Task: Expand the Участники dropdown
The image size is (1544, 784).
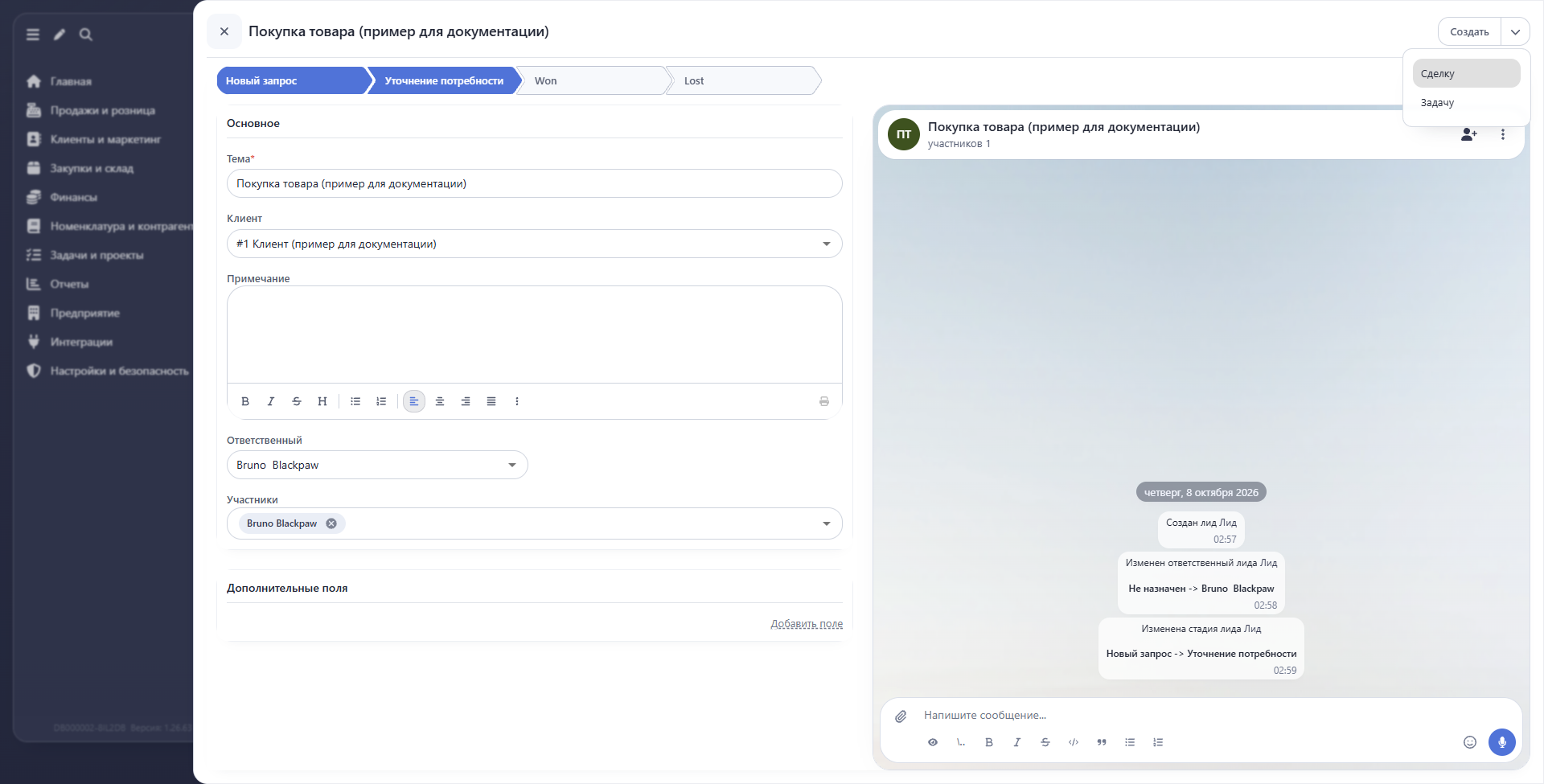Action: 827,523
